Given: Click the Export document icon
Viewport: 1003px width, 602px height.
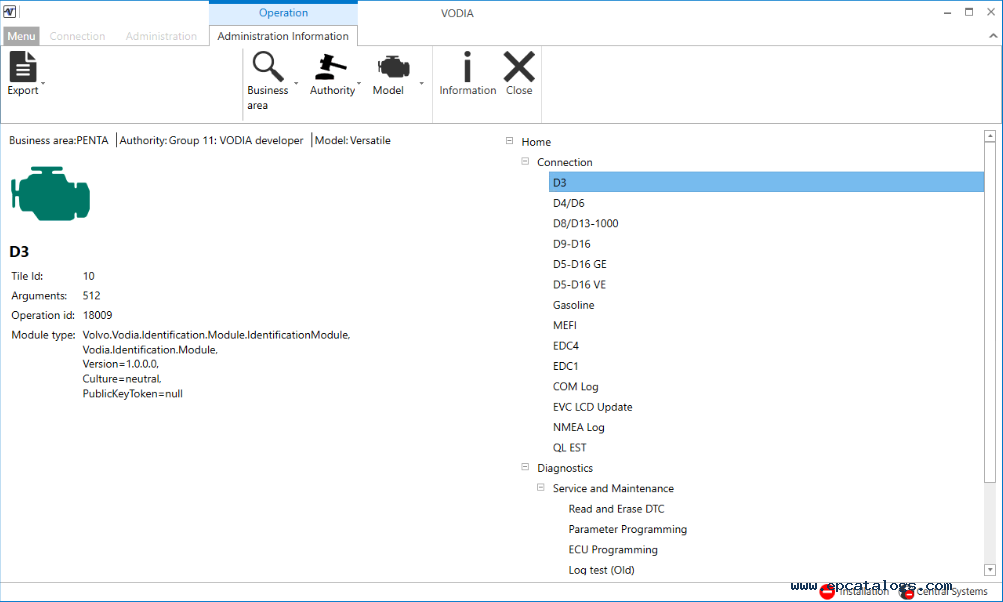Looking at the screenshot, I should 23,66.
